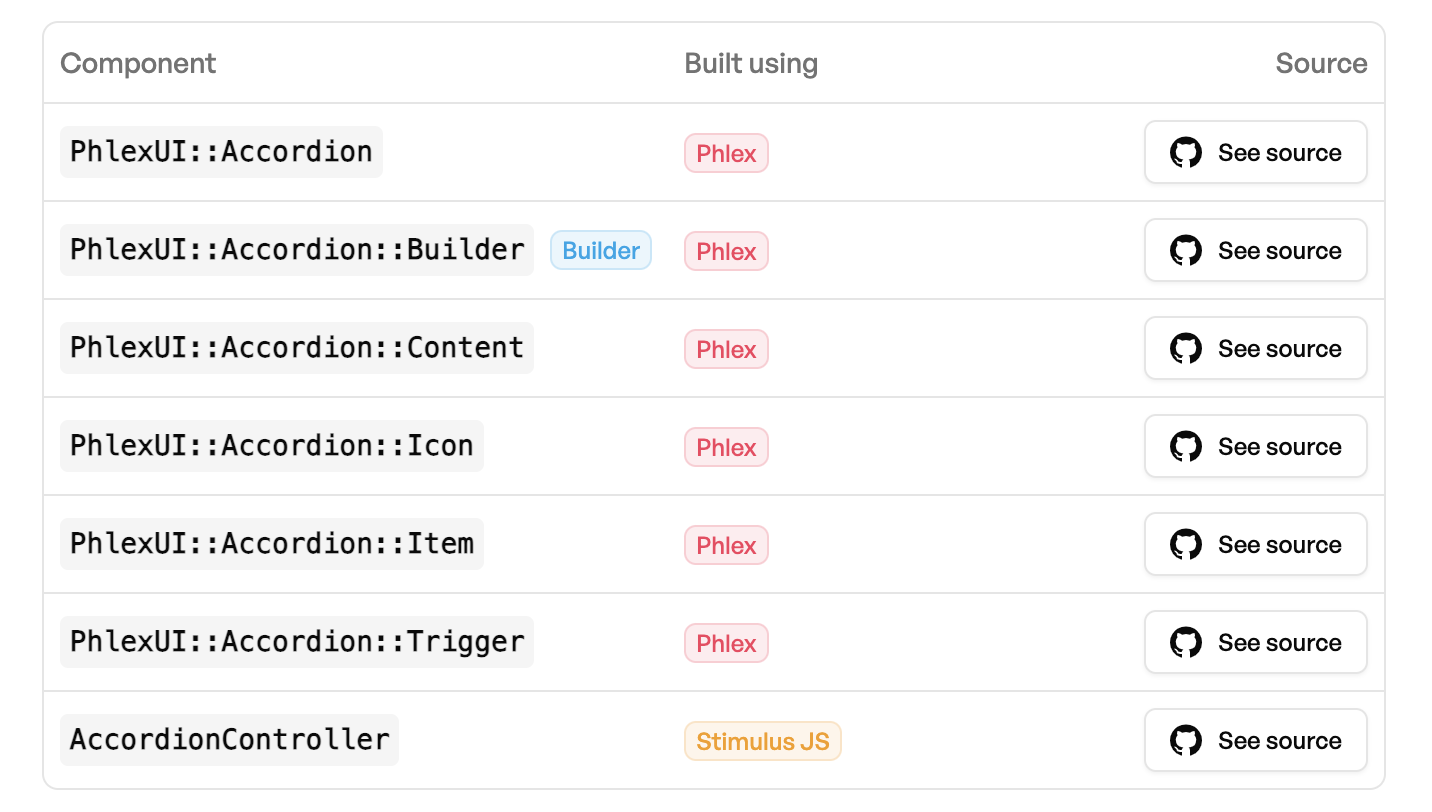This screenshot has height=812, width=1432.
Task: Click the GitHub icon on the Builder row
Action: [x=1185, y=250]
